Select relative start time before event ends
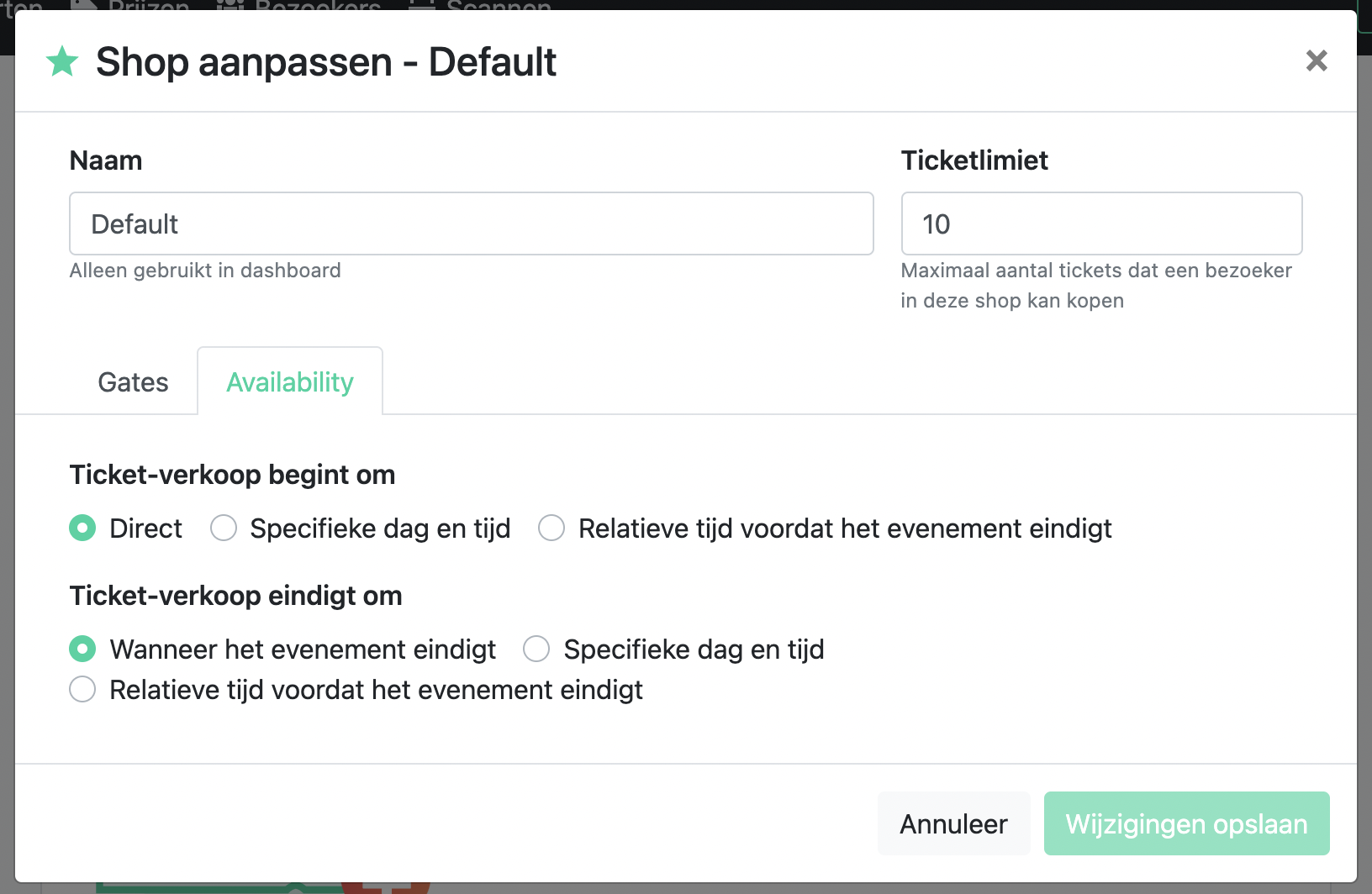The width and height of the screenshot is (1372, 894). point(551,528)
